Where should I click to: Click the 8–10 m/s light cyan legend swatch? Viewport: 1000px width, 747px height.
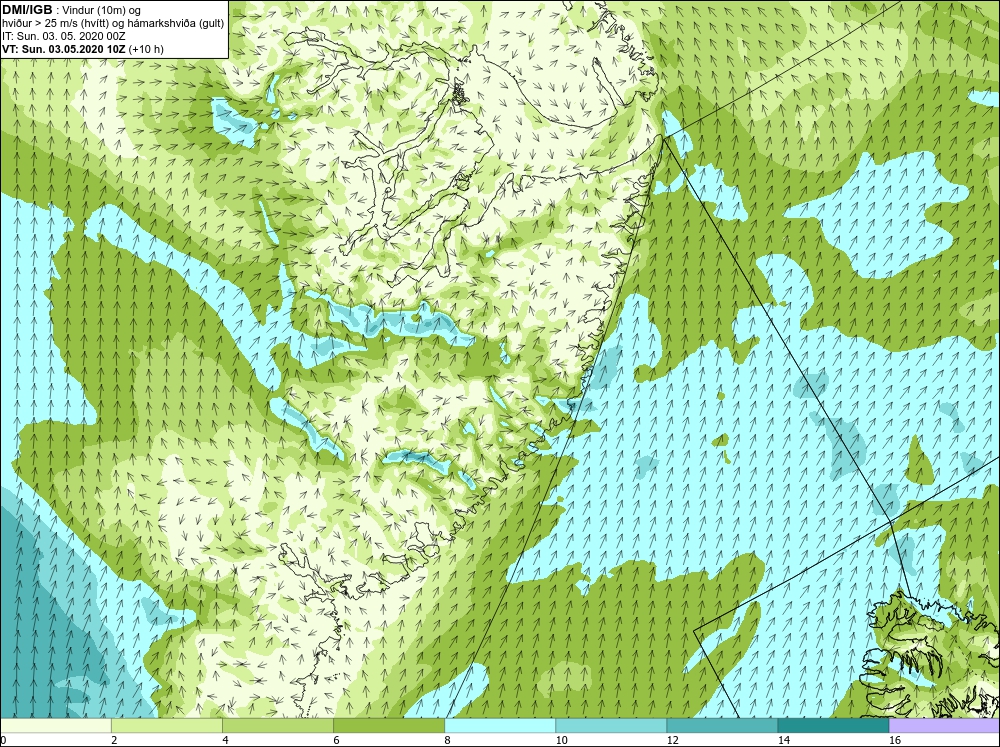[500, 725]
